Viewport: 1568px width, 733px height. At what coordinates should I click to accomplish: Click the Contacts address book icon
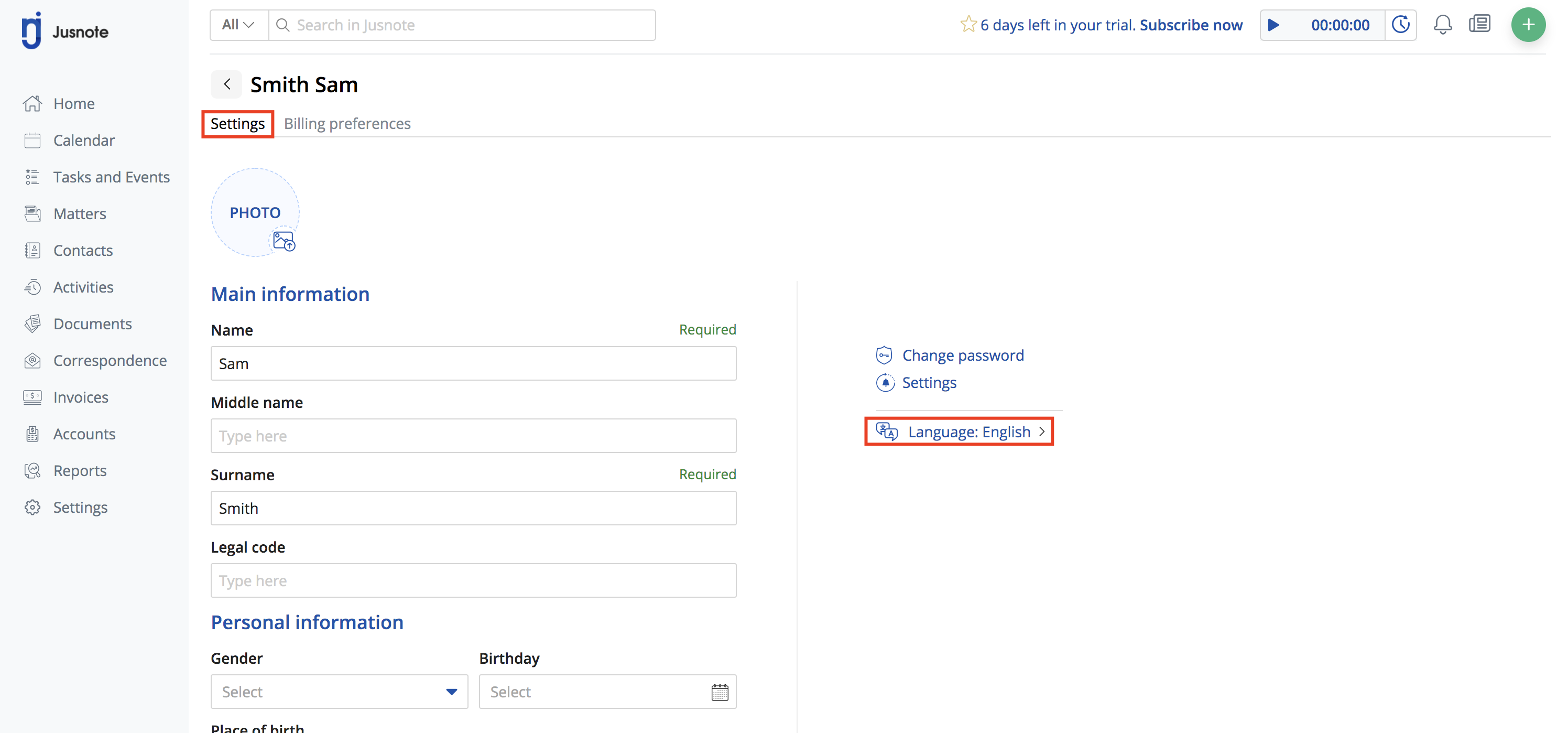32,250
